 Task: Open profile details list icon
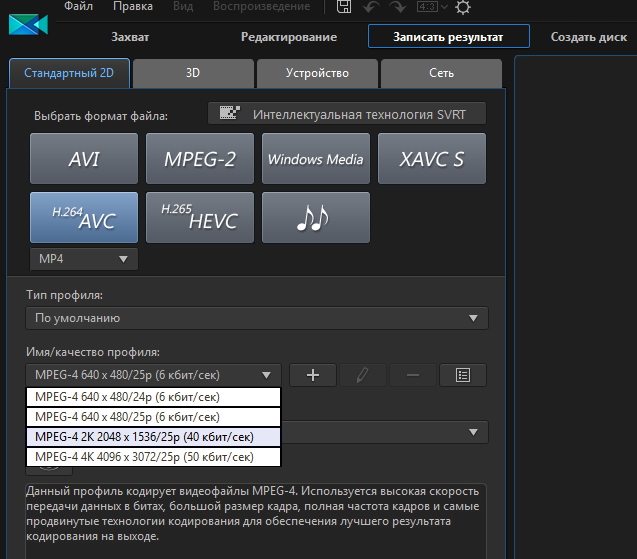click(462, 375)
